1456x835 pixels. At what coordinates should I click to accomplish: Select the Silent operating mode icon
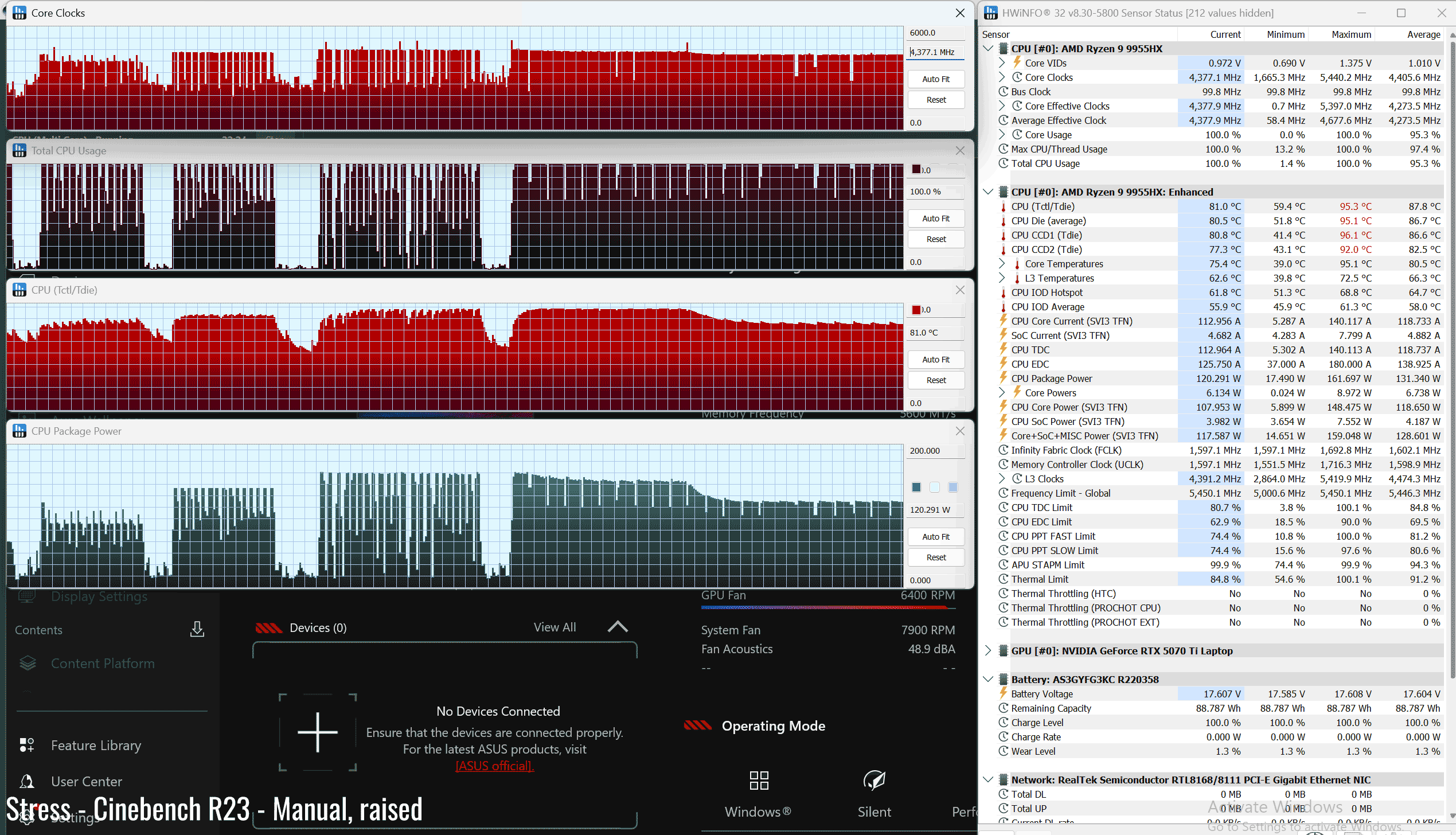(874, 781)
